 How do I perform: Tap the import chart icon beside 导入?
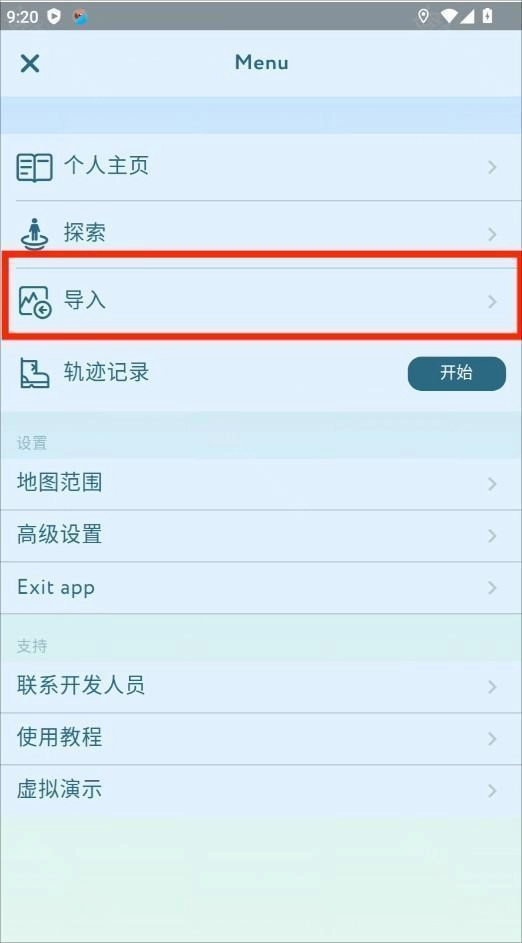tap(34, 301)
